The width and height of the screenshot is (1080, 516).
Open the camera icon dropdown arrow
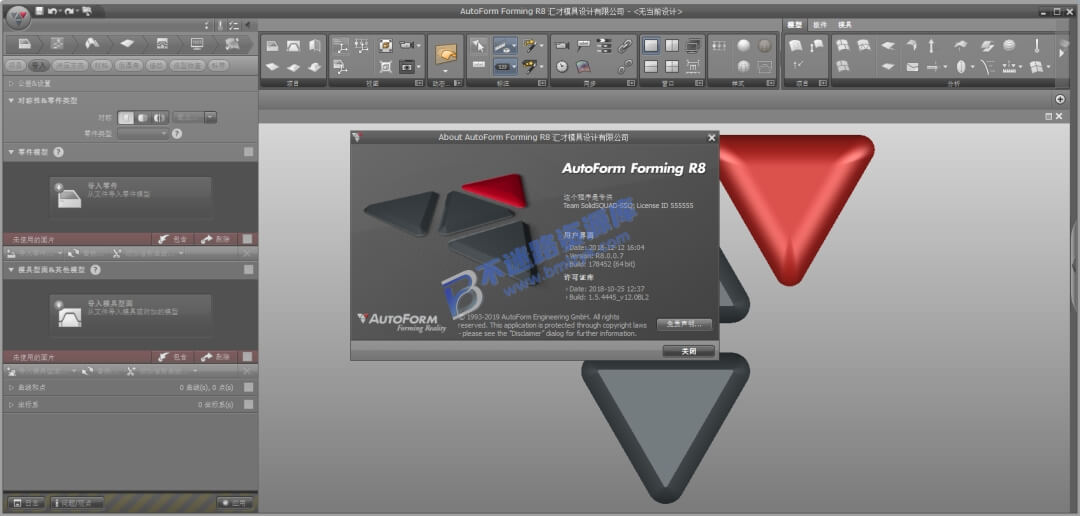[419, 45]
